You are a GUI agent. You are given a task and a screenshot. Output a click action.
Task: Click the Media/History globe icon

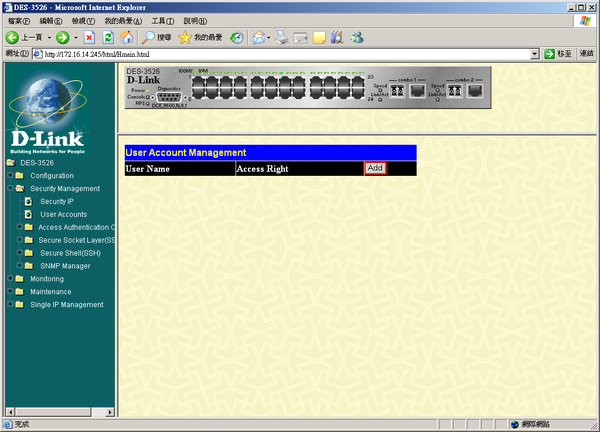click(x=236, y=37)
